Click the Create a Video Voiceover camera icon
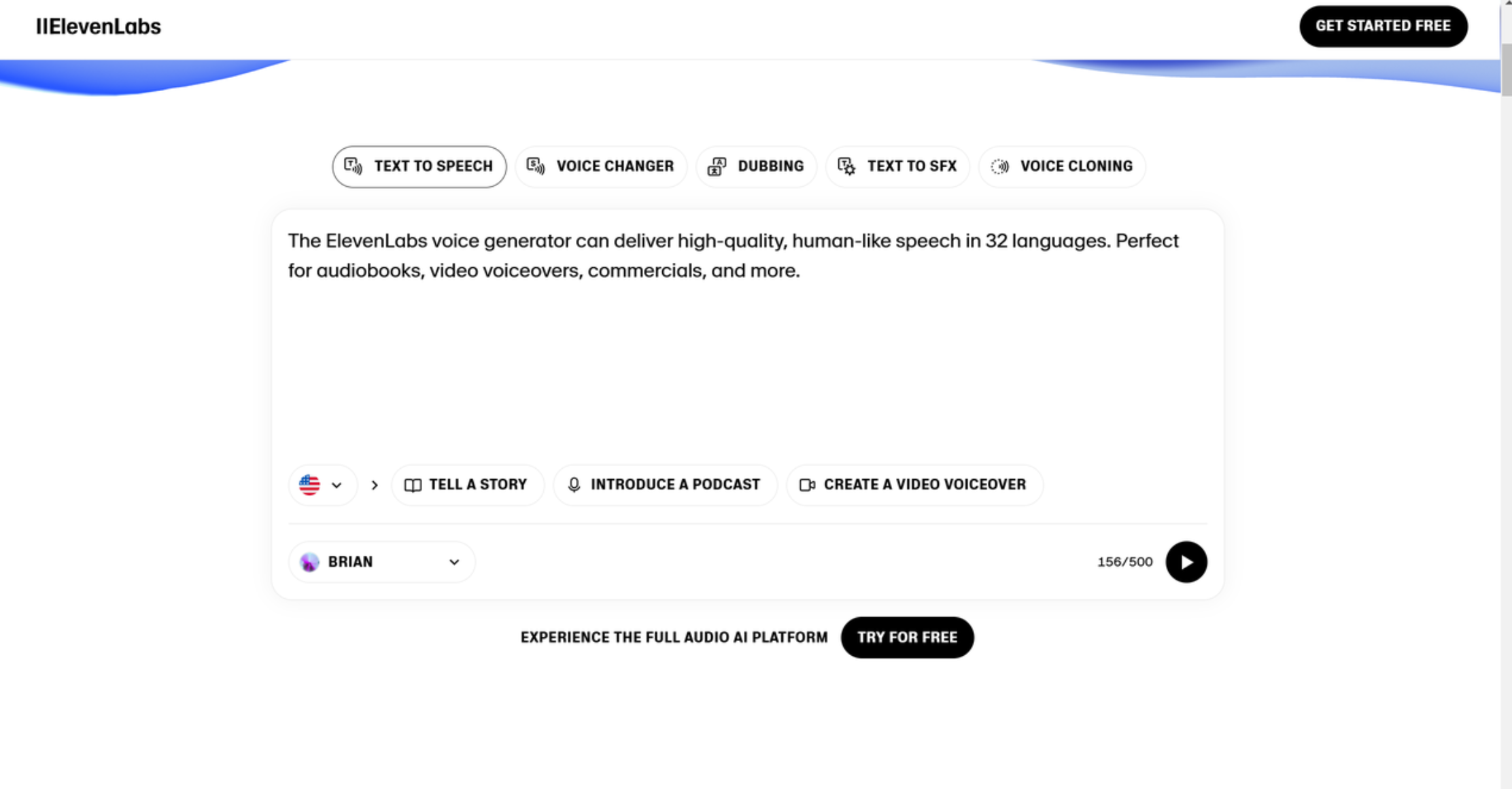 pos(808,485)
